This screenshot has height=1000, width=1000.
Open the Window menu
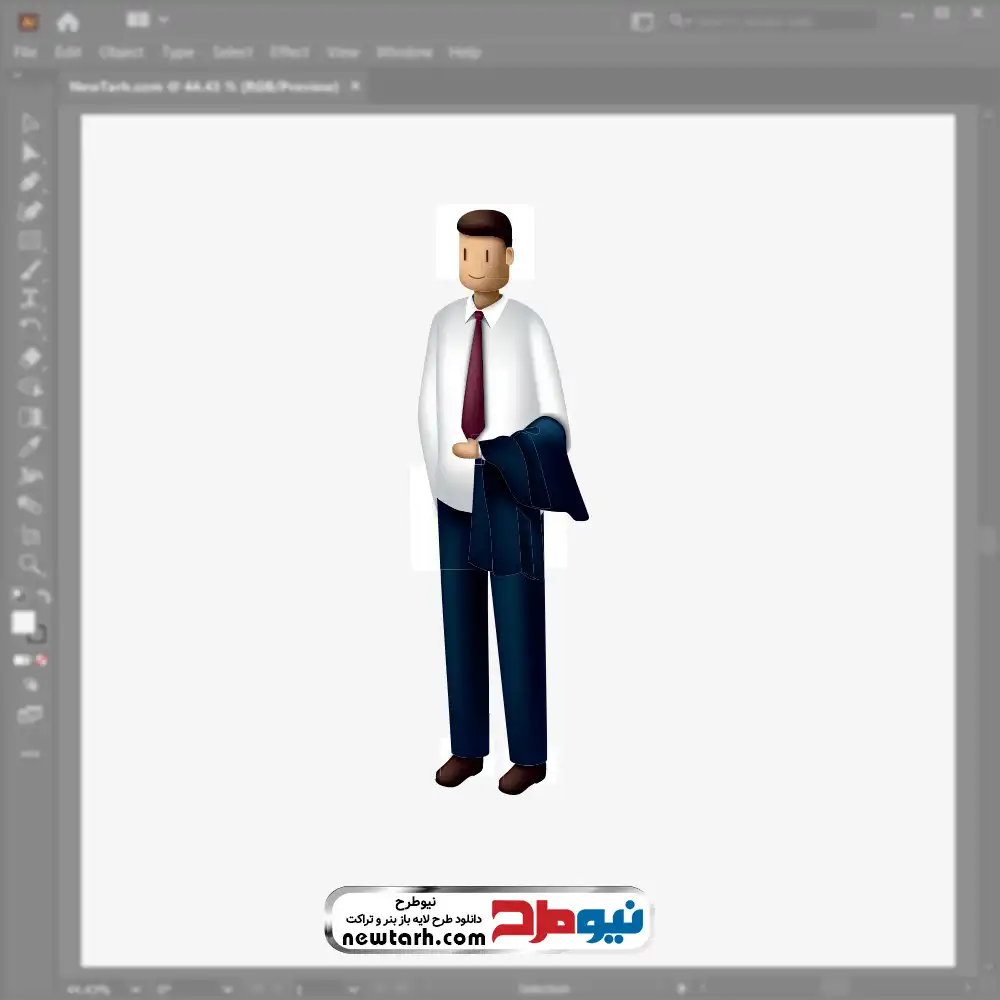pyautogui.click(x=404, y=52)
